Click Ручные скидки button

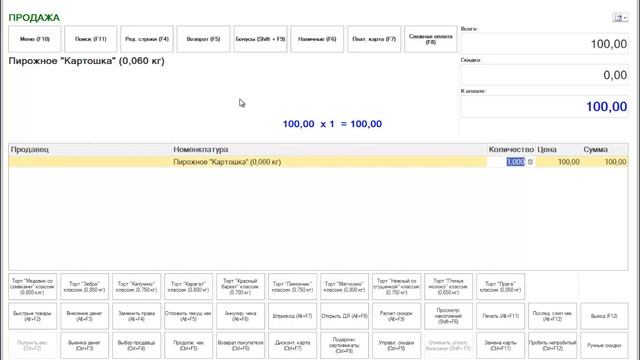[x=604, y=345]
